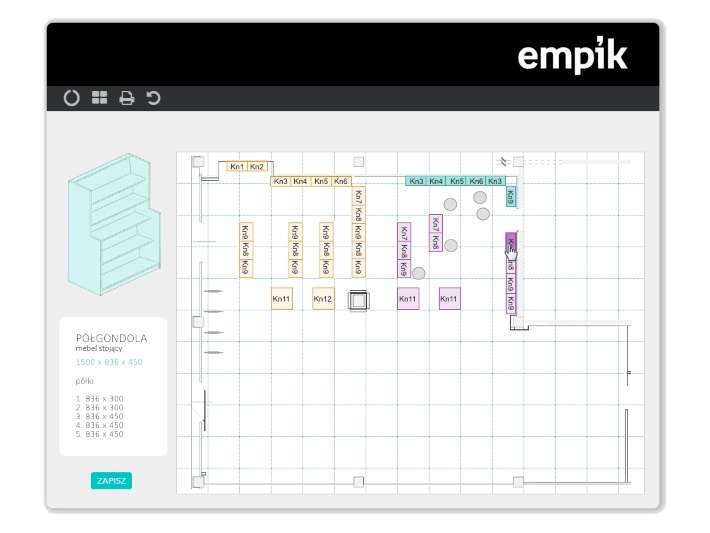
Task: Click shelf entry '5. 836 x 450'
Action: [x=99, y=434]
